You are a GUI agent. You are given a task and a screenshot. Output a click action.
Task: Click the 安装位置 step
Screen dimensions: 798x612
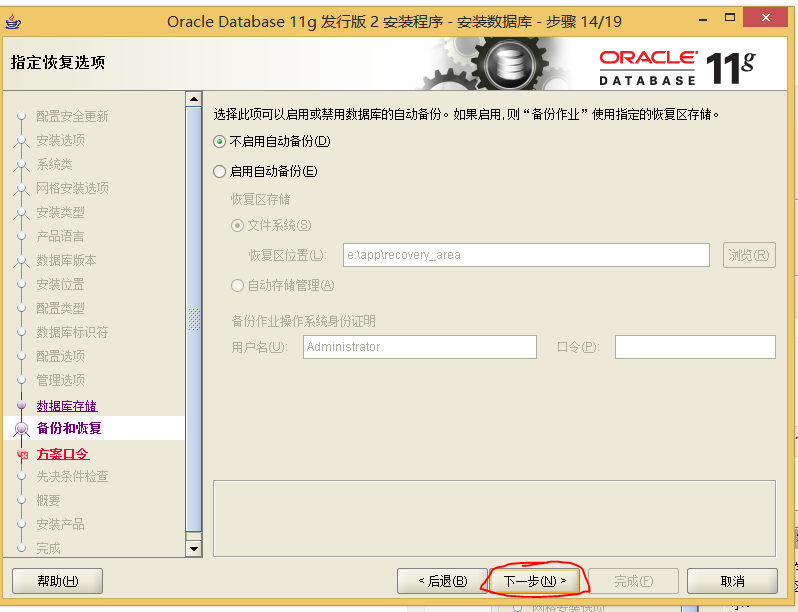point(60,284)
